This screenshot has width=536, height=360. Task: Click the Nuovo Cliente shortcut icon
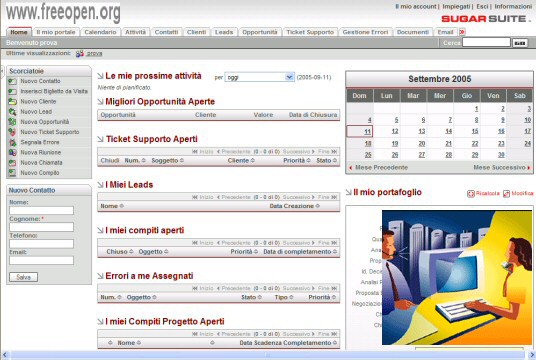[12, 102]
